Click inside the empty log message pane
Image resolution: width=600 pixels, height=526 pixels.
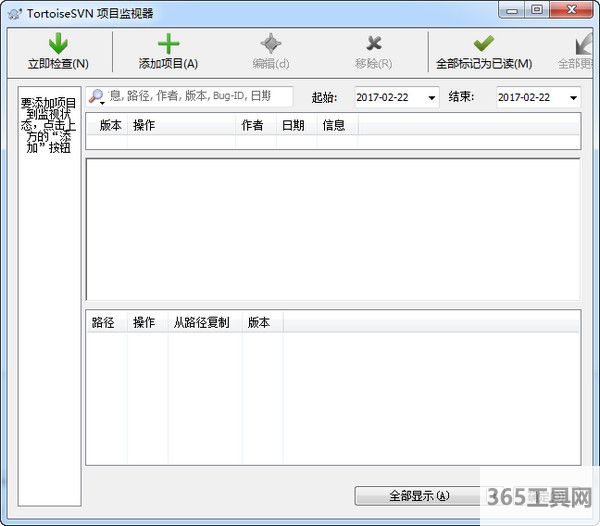332,228
